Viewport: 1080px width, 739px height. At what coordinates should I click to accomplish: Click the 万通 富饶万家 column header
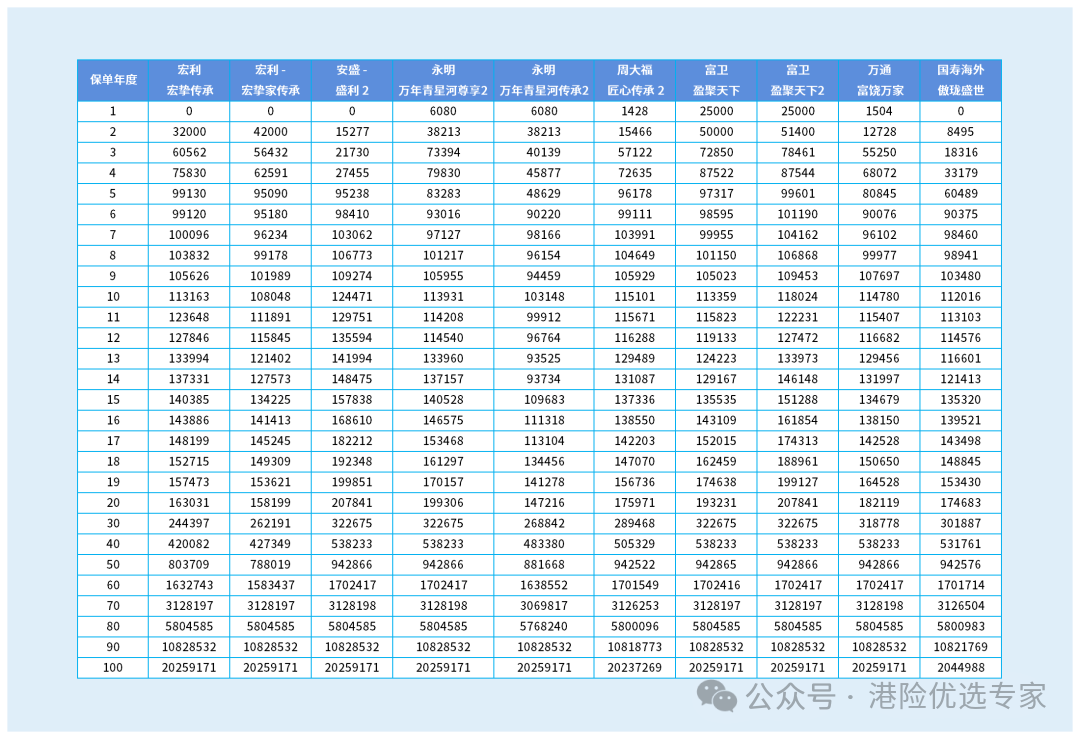pyautogui.click(x=879, y=80)
